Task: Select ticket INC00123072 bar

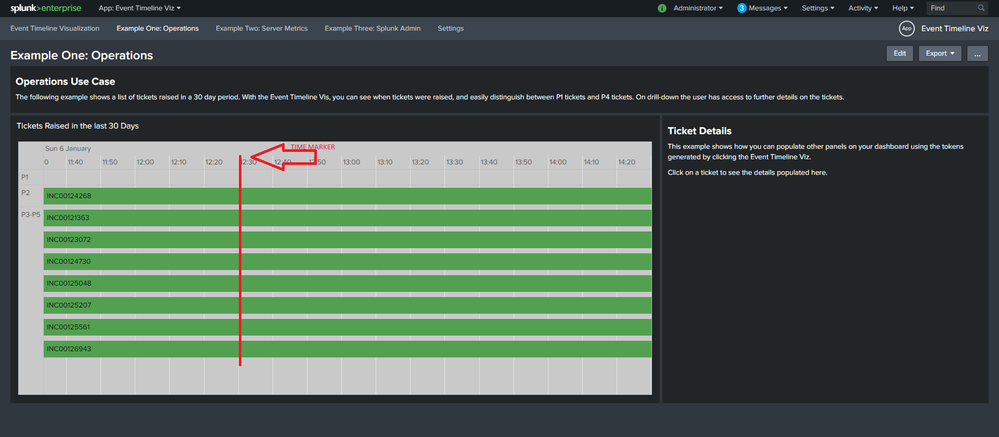Action: click(x=347, y=240)
